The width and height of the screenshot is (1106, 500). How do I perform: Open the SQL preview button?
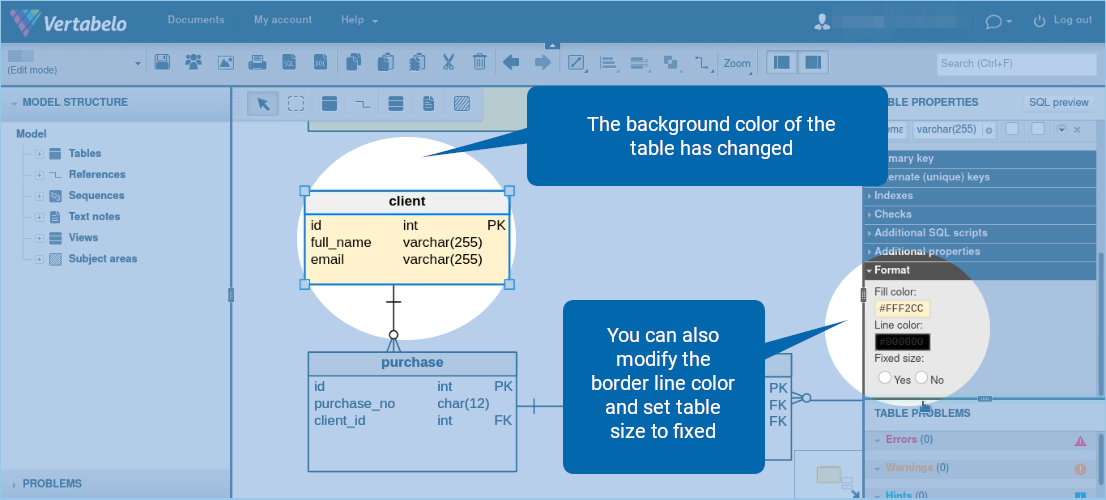tap(1059, 102)
